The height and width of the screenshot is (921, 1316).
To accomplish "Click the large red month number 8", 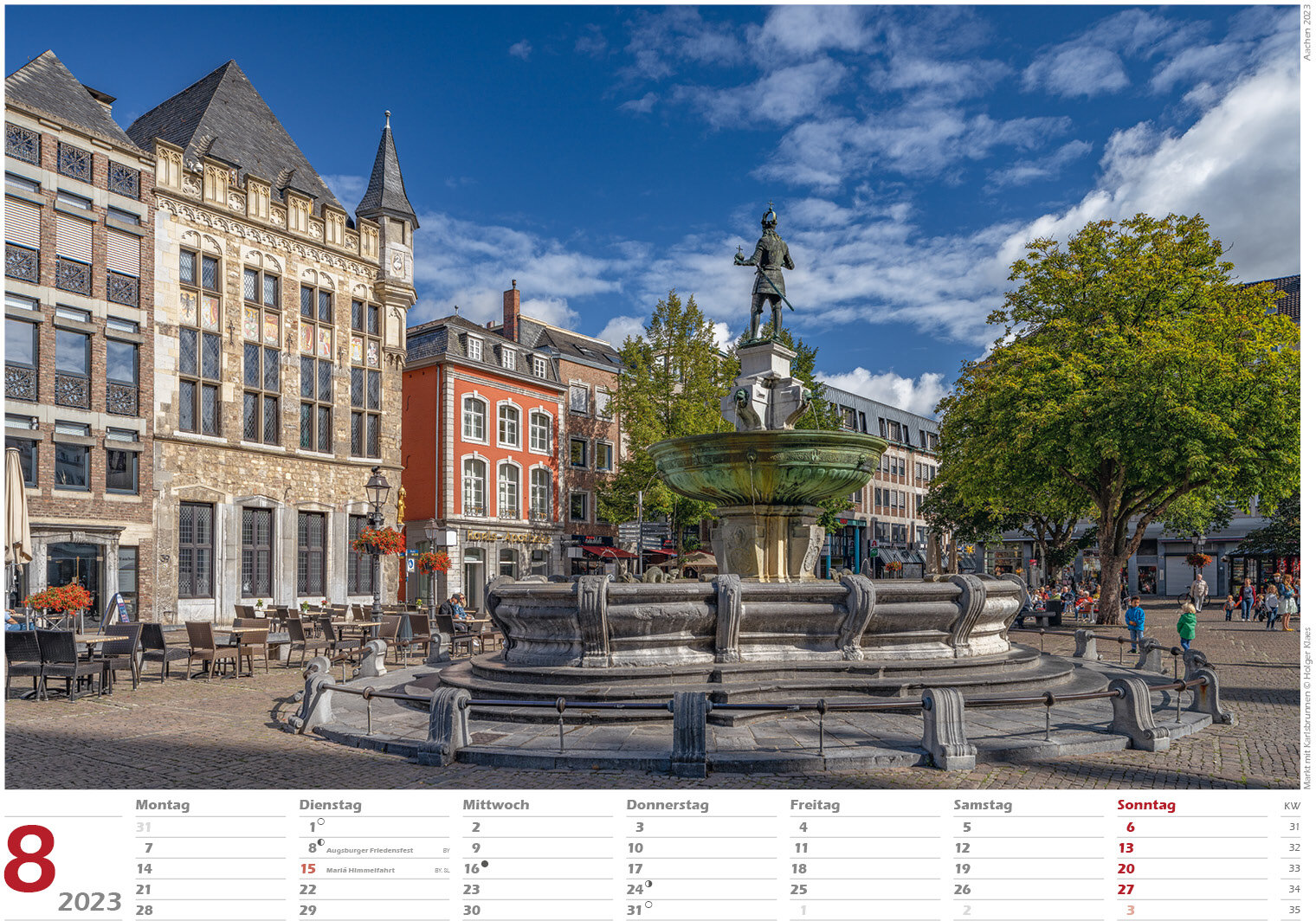I will click(x=30, y=860).
